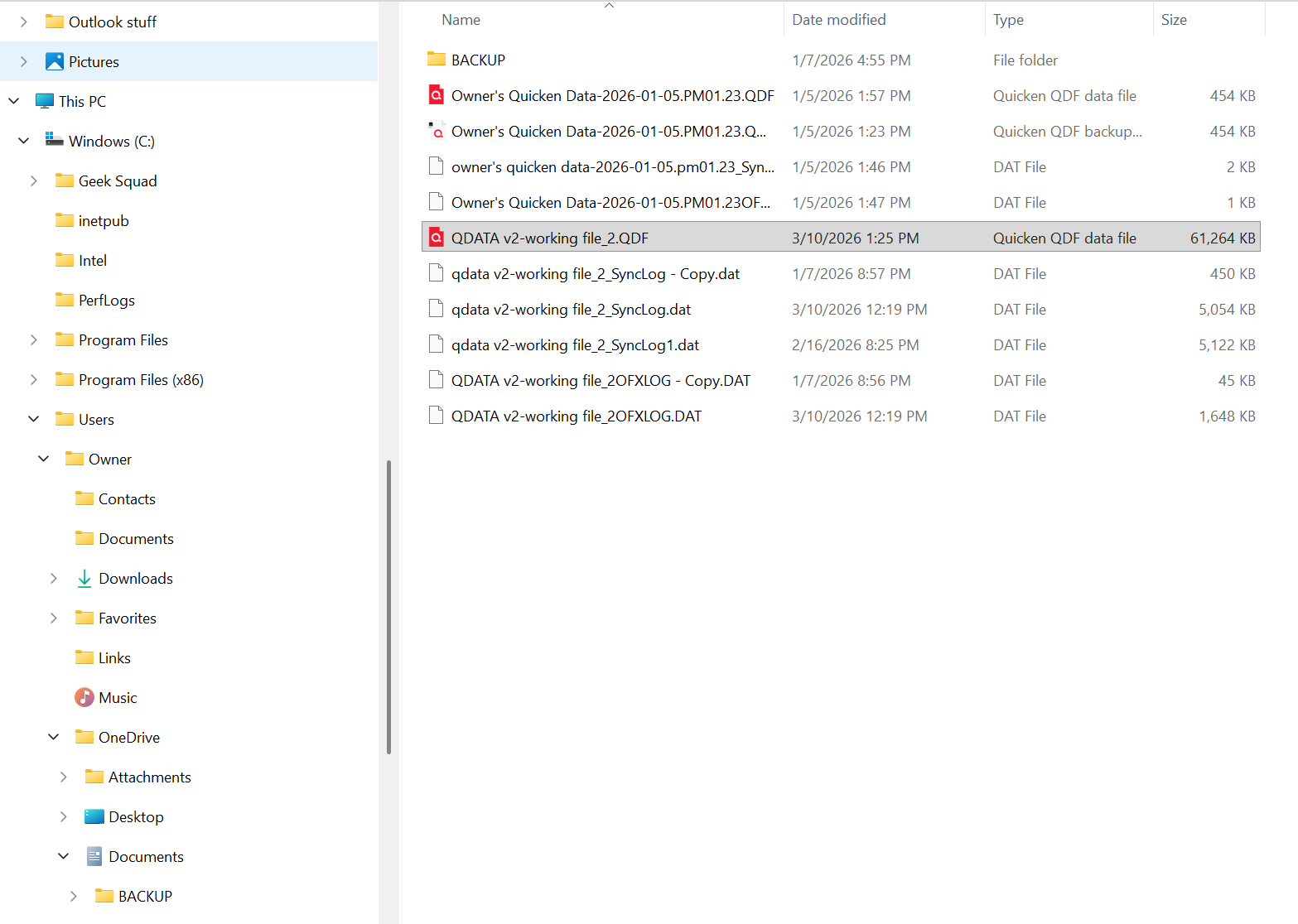Collapse the Windows (C:) drive
Screen dimensions: 1298x924
pyautogui.click(x=24, y=141)
